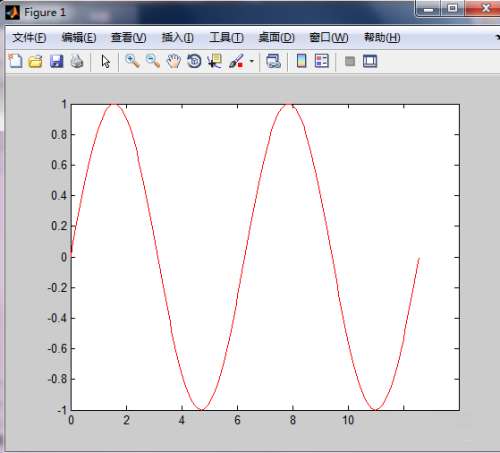Open the 帮助(H) menu
This screenshot has height=453, width=500.
coord(382,38)
